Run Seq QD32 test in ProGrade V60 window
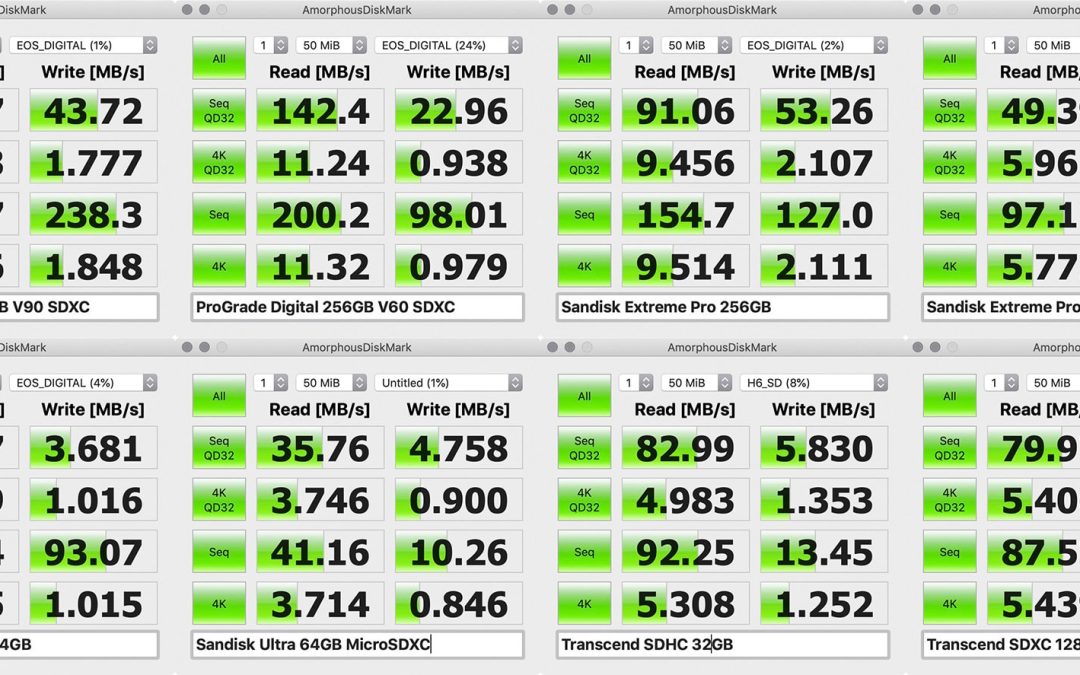 219,111
